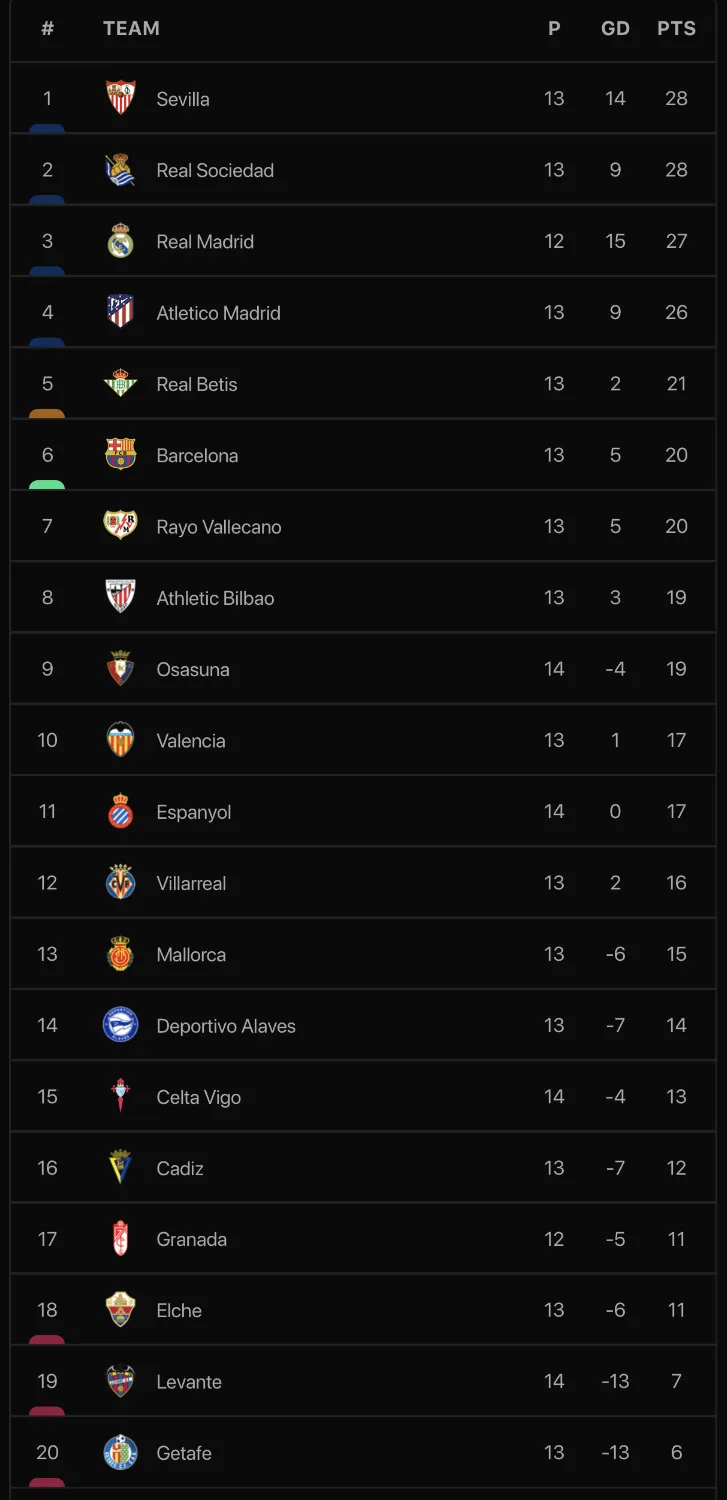Click the Real Sociedad crest icon
Viewport: 727px width, 1500px height.
121,170
